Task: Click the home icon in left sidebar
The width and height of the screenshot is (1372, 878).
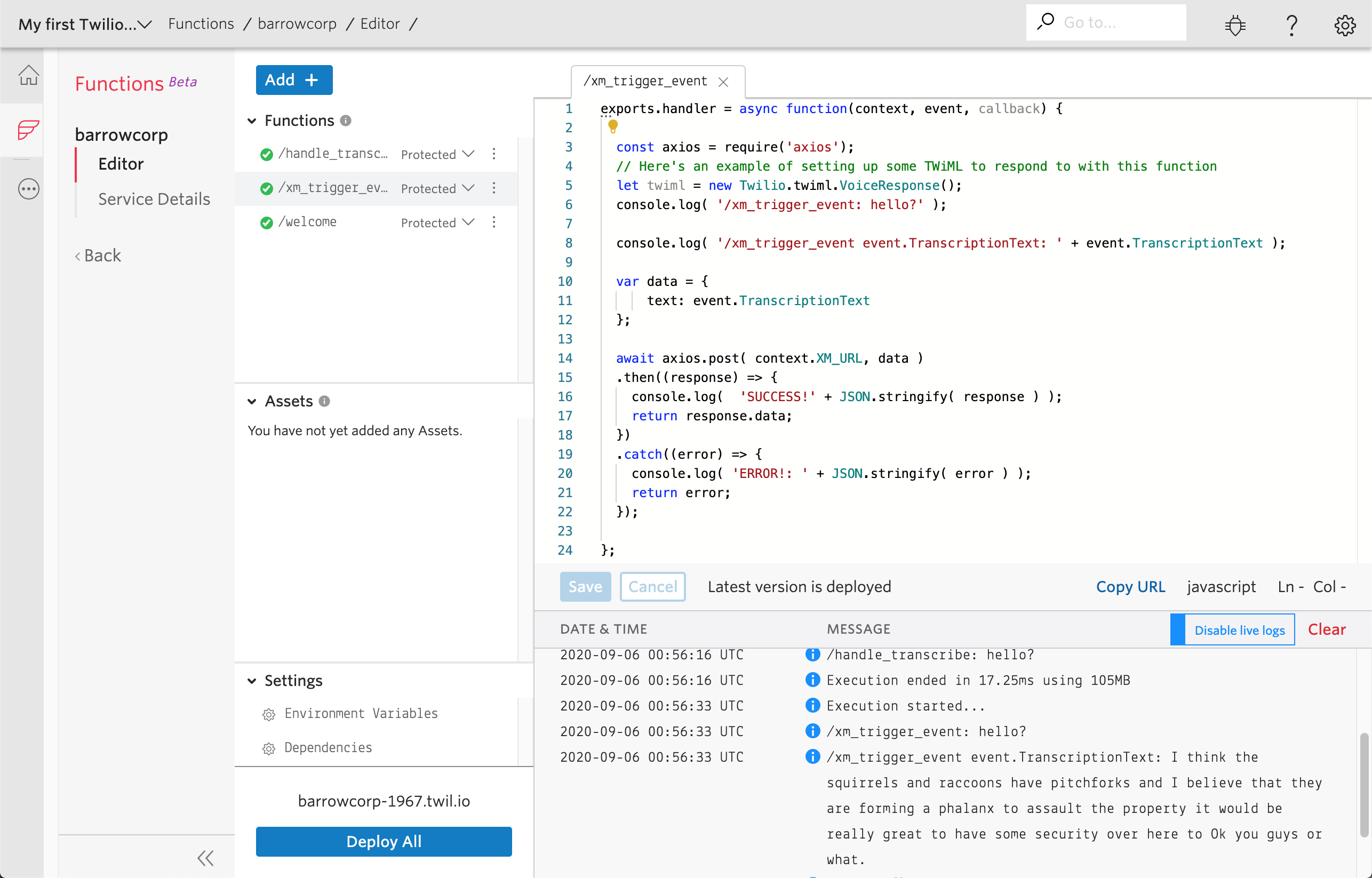Action: pyautogui.click(x=28, y=75)
